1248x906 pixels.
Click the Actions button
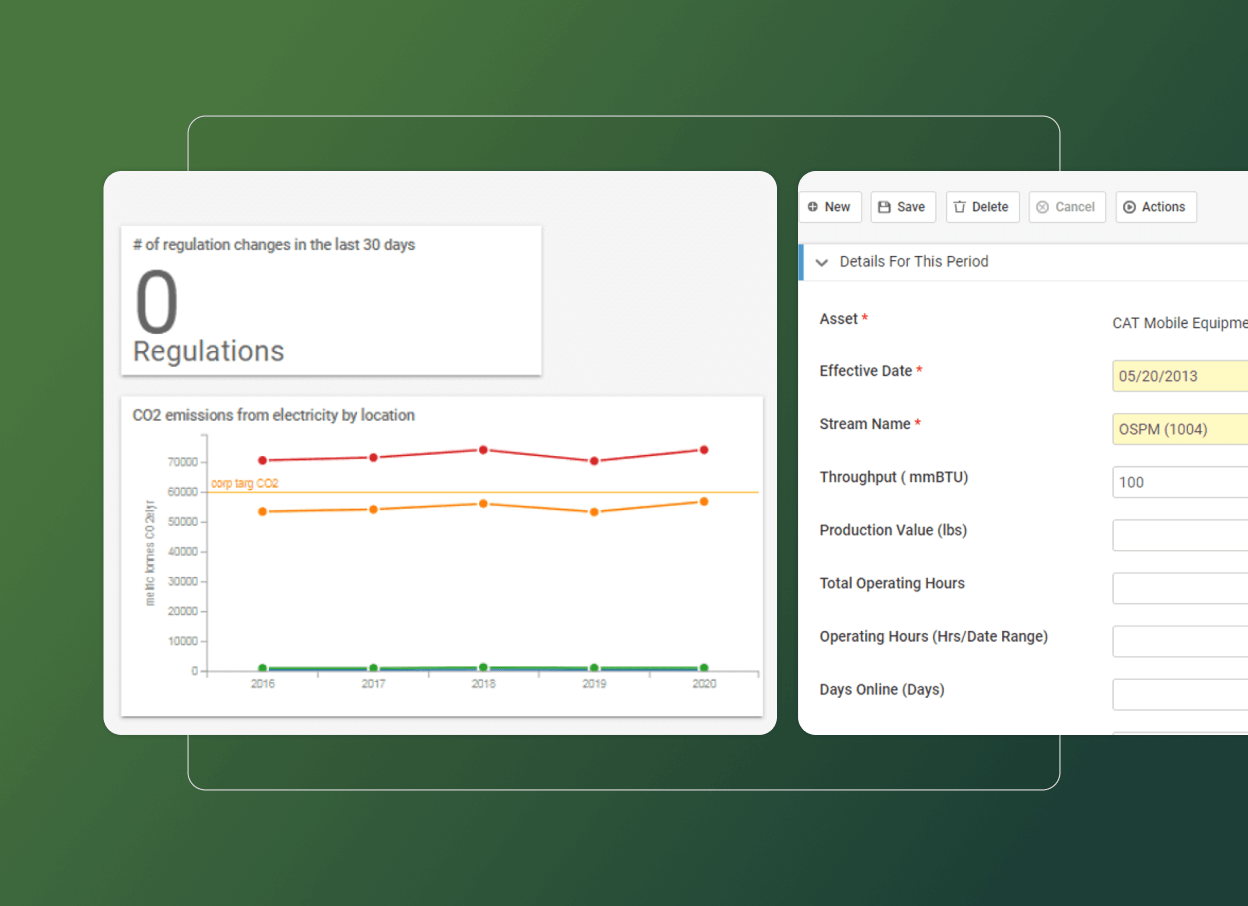(x=1156, y=207)
